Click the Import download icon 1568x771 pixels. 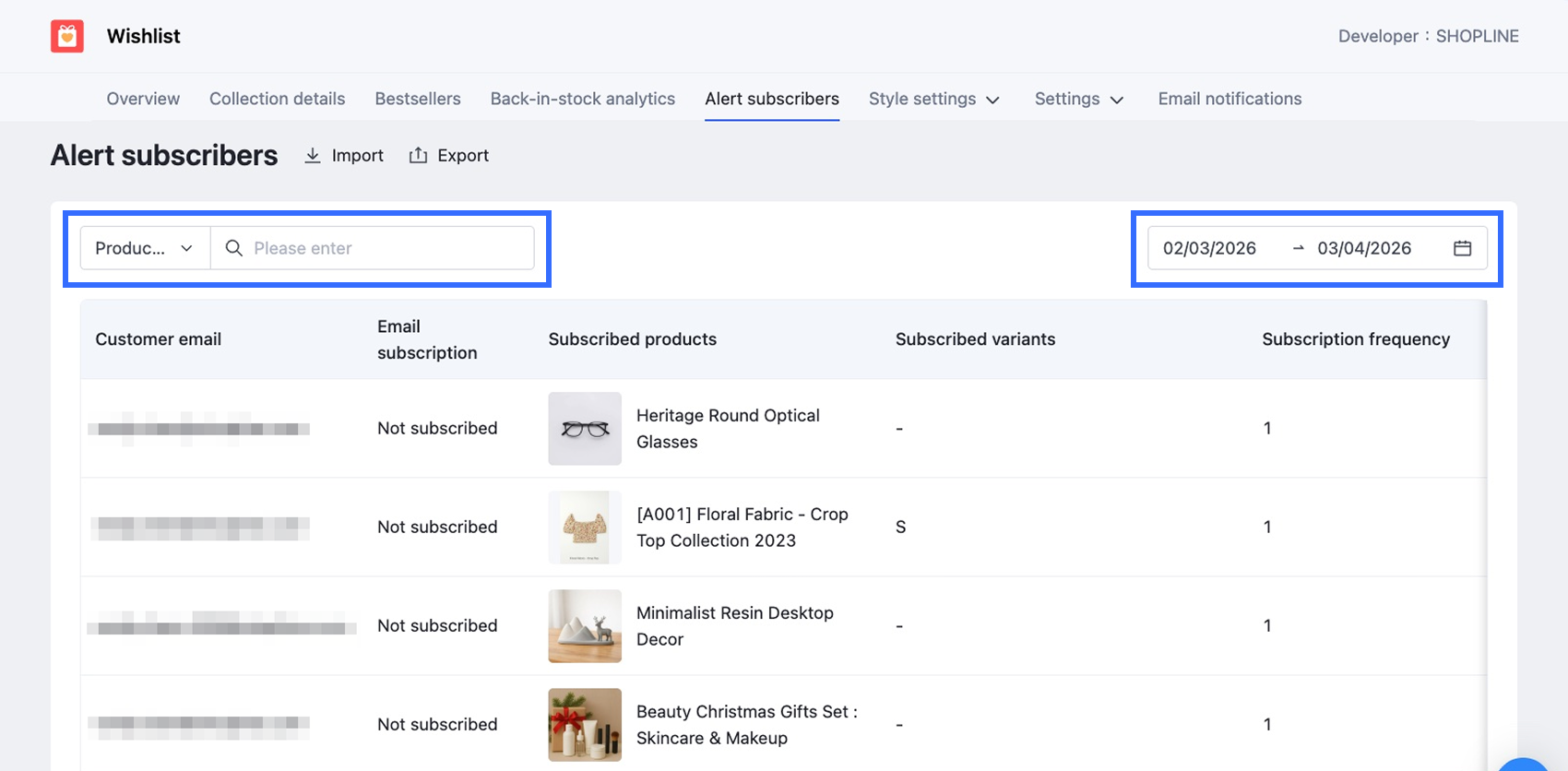(313, 156)
